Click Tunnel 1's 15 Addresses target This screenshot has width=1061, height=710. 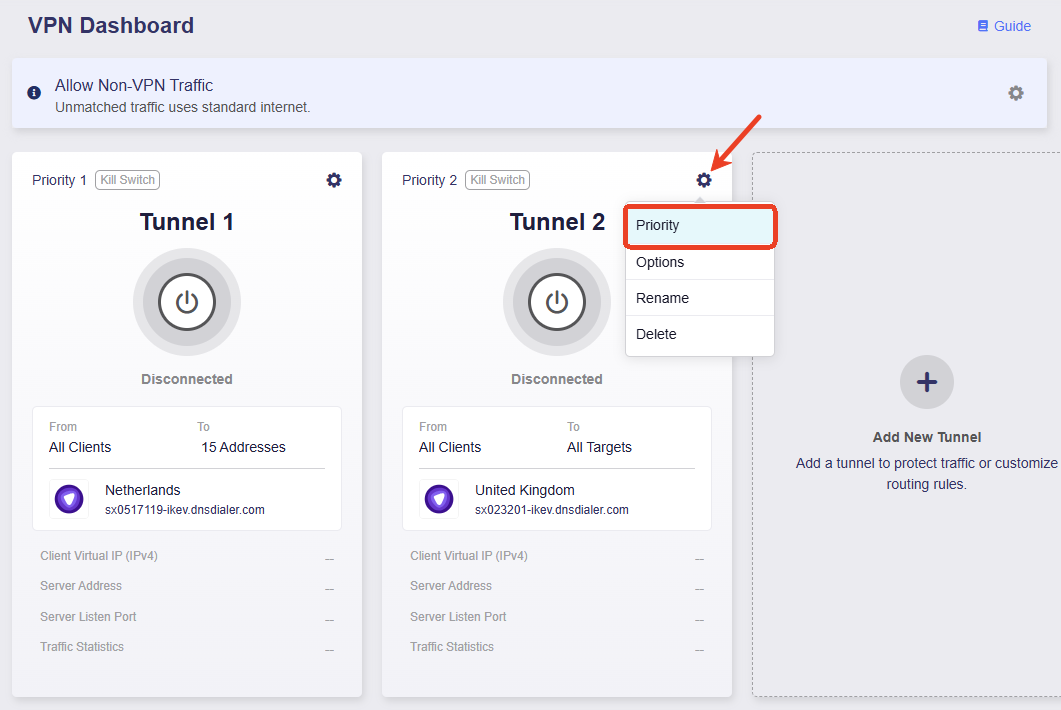(243, 447)
